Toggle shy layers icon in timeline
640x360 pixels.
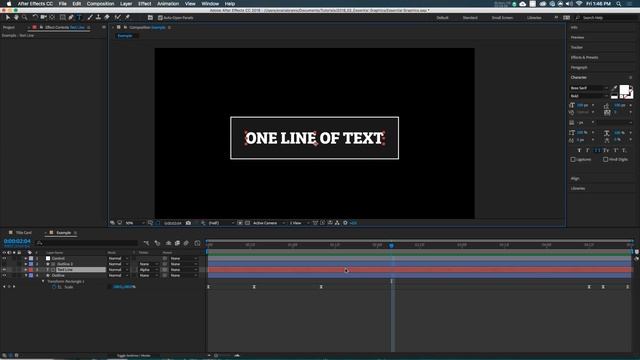click(168, 243)
